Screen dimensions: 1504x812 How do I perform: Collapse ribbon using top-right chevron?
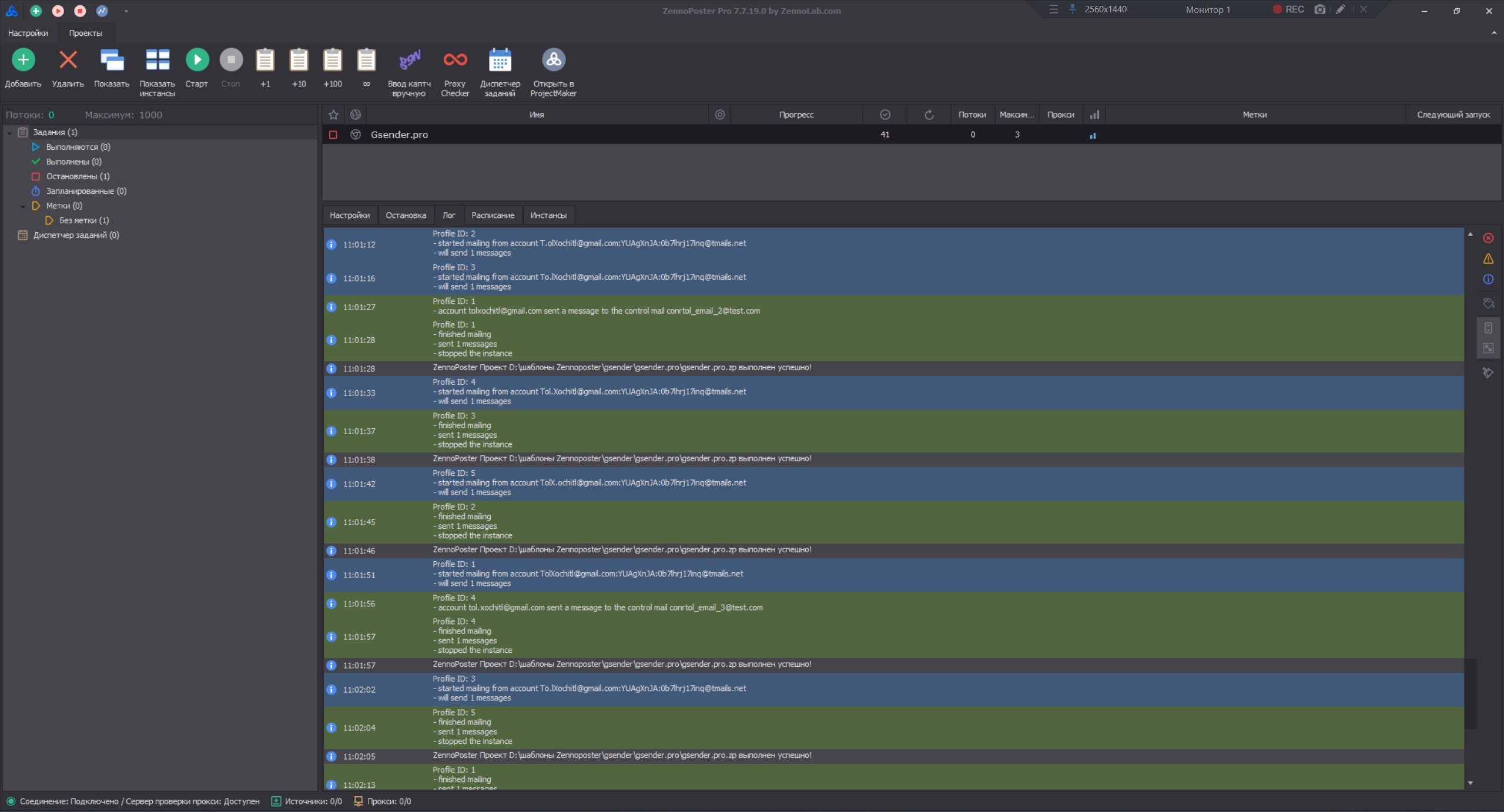(1493, 33)
